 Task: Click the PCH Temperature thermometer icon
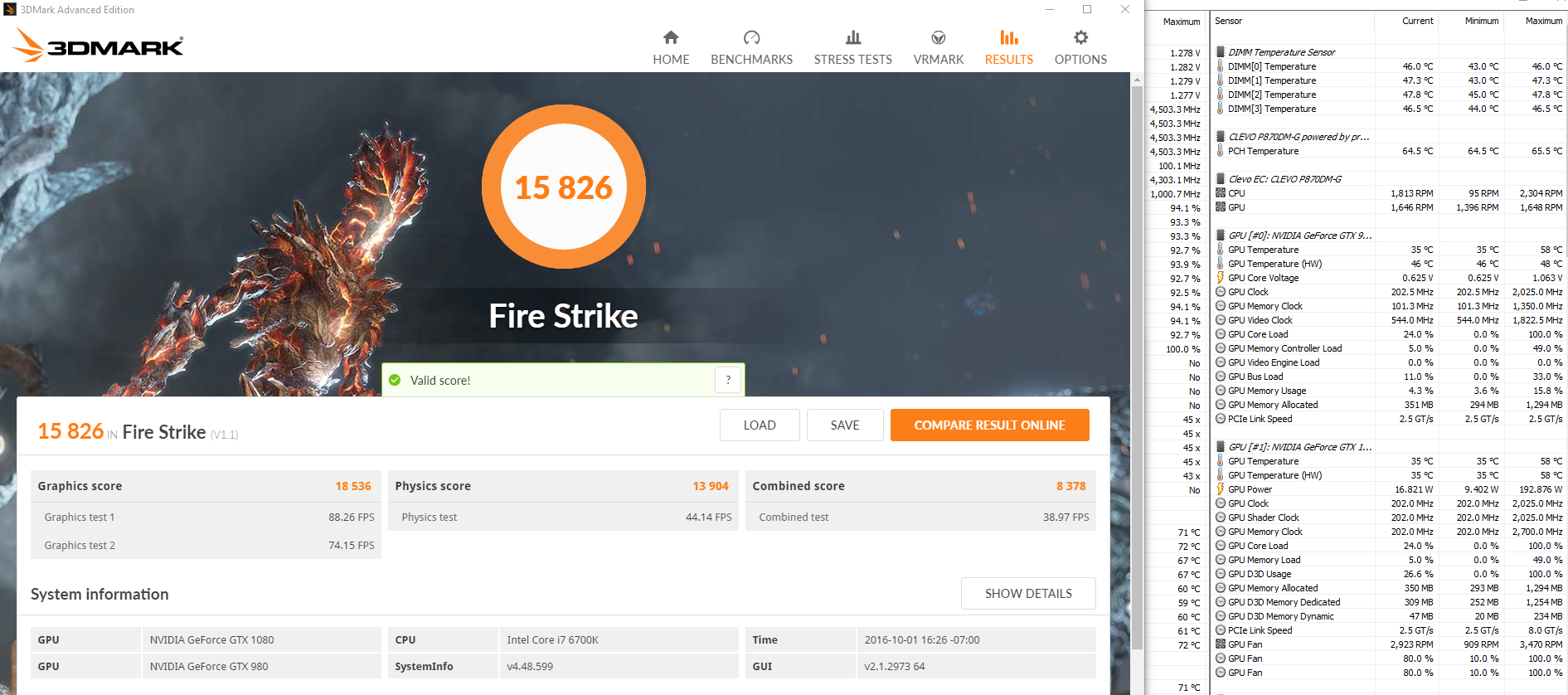(x=1221, y=150)
